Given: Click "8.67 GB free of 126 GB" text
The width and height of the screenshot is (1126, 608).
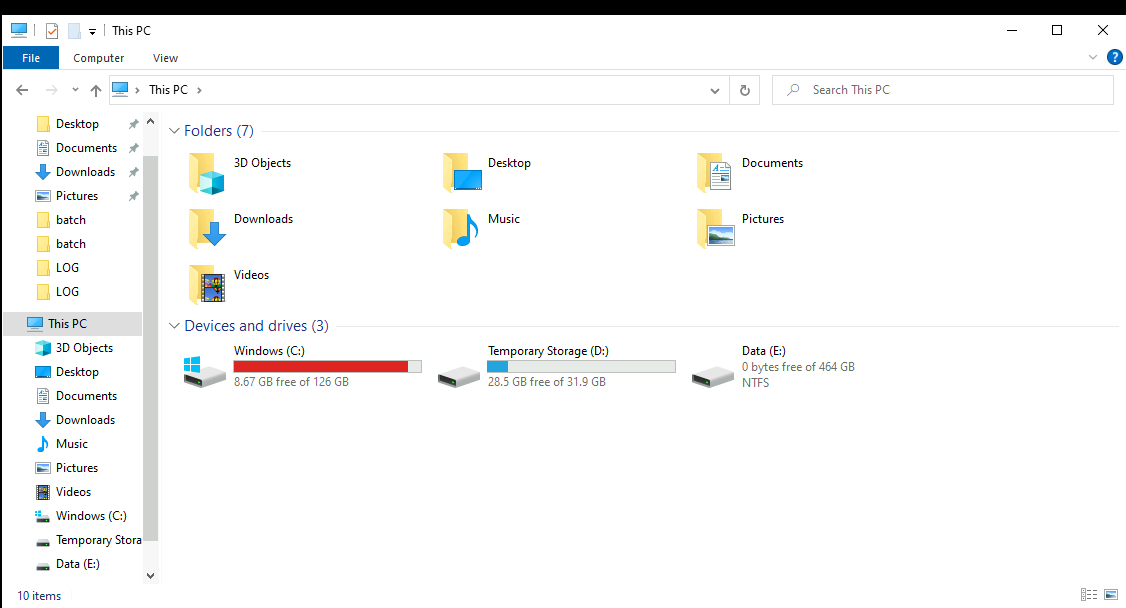Looking at the screenshot, I should tap(291, 382).
